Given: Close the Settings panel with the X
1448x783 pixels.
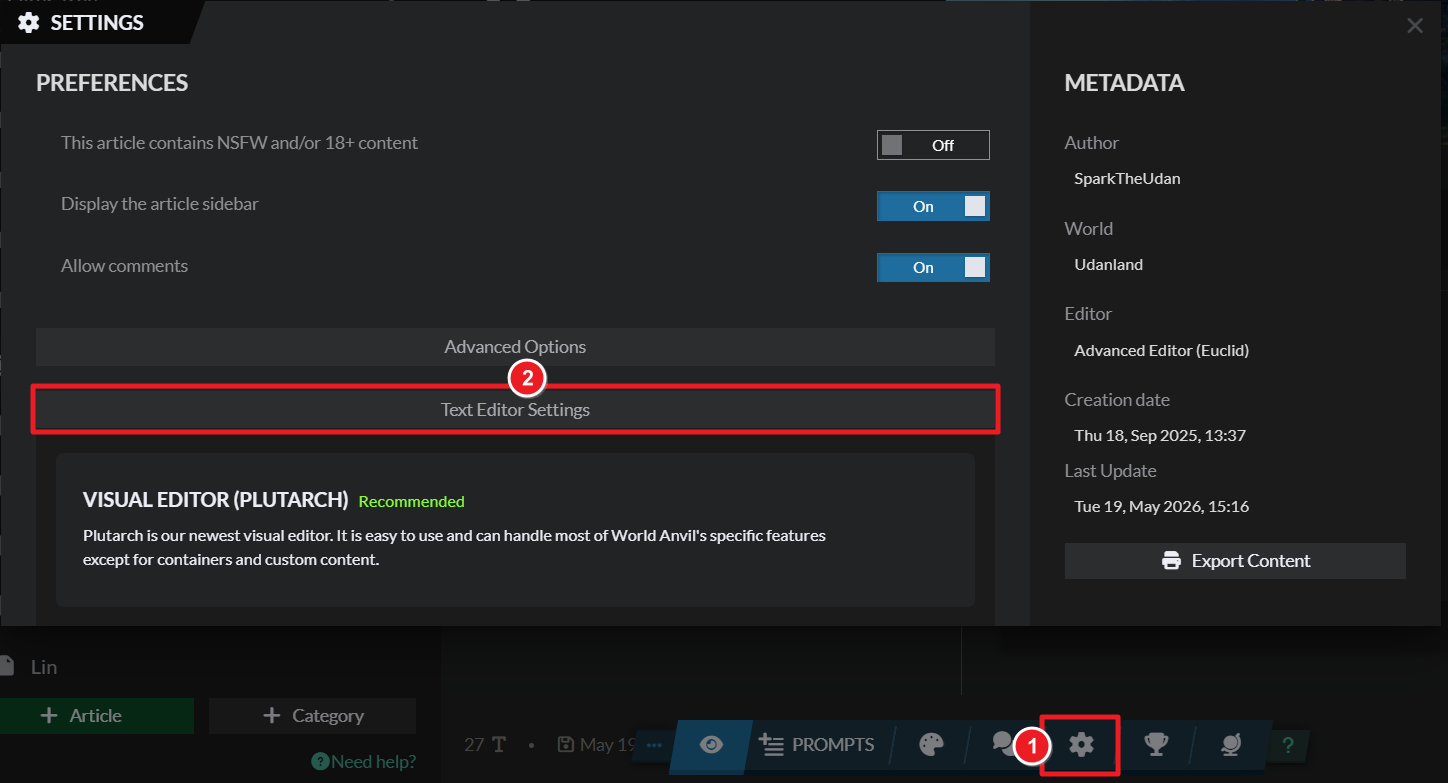Looking at the screenshot, I should click(1415, 26).
